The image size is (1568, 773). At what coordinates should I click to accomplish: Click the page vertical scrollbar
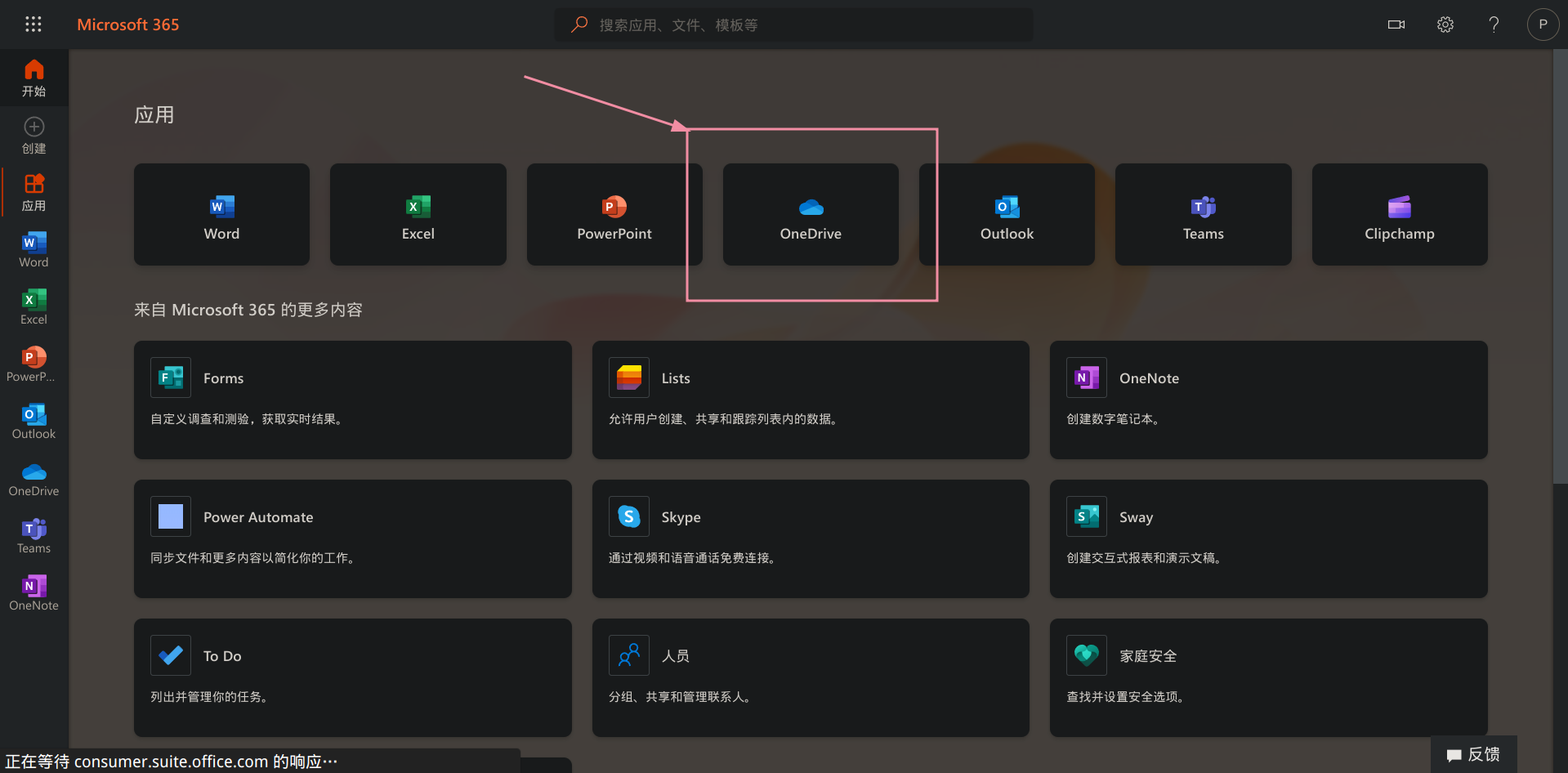coord(1560,266)
